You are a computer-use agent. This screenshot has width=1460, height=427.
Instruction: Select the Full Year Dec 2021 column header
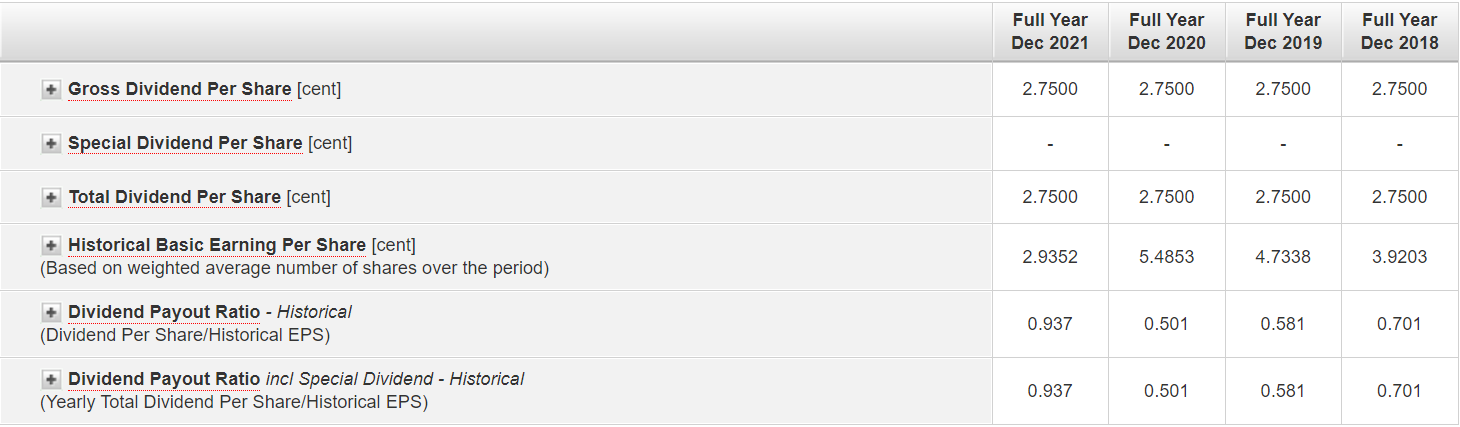[x=1050, y=32]
